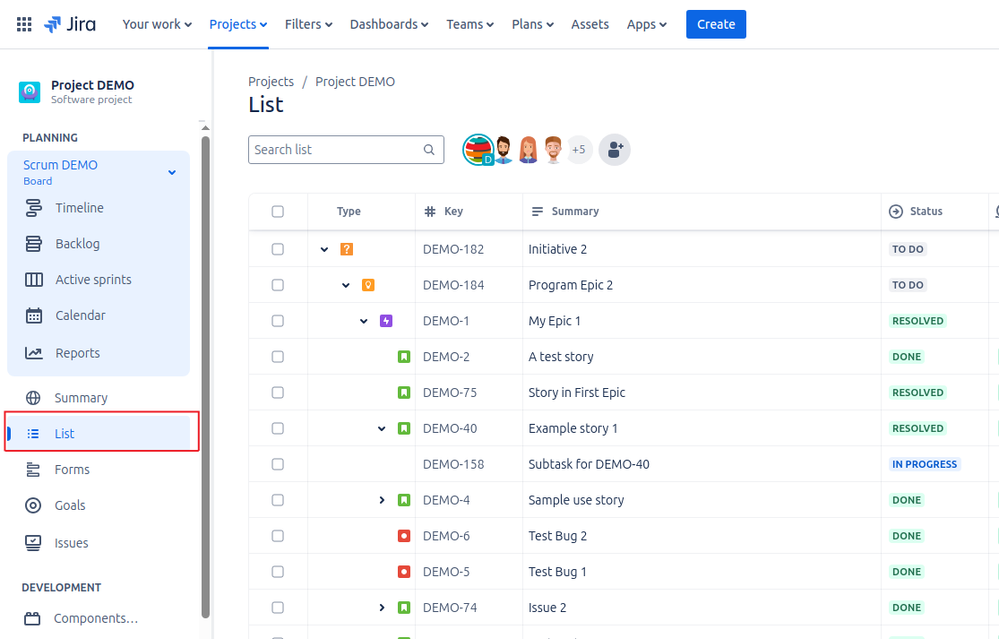Open the Scrum DEMO board dropdown chevron

[x=172, y=172]
